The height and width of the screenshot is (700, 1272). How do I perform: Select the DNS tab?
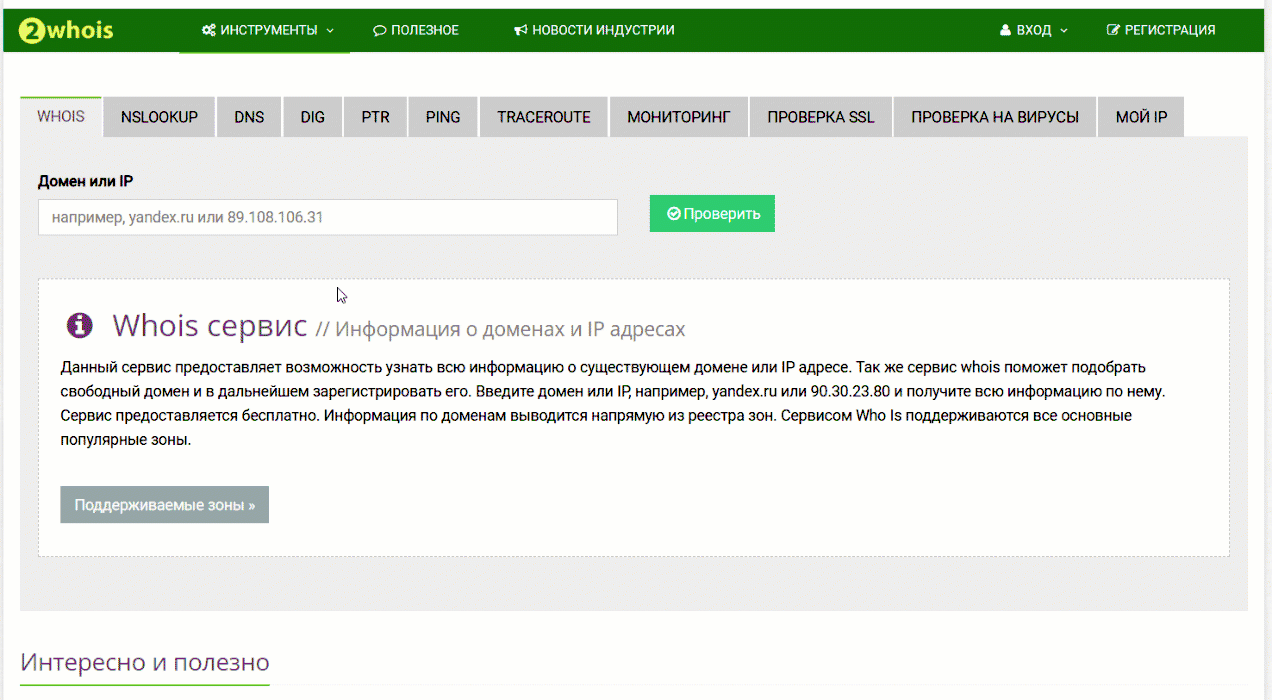[249, 117]
